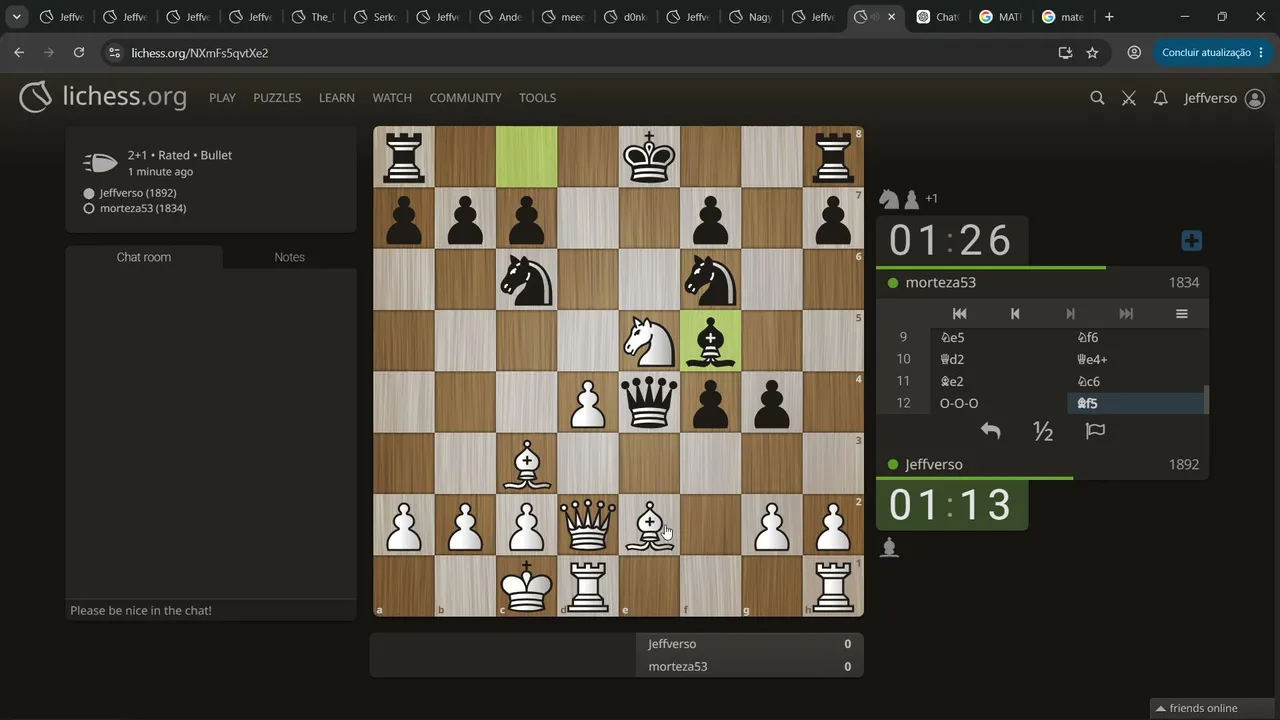
Task: Focus the chat input field
Action: tap(211, 610)
